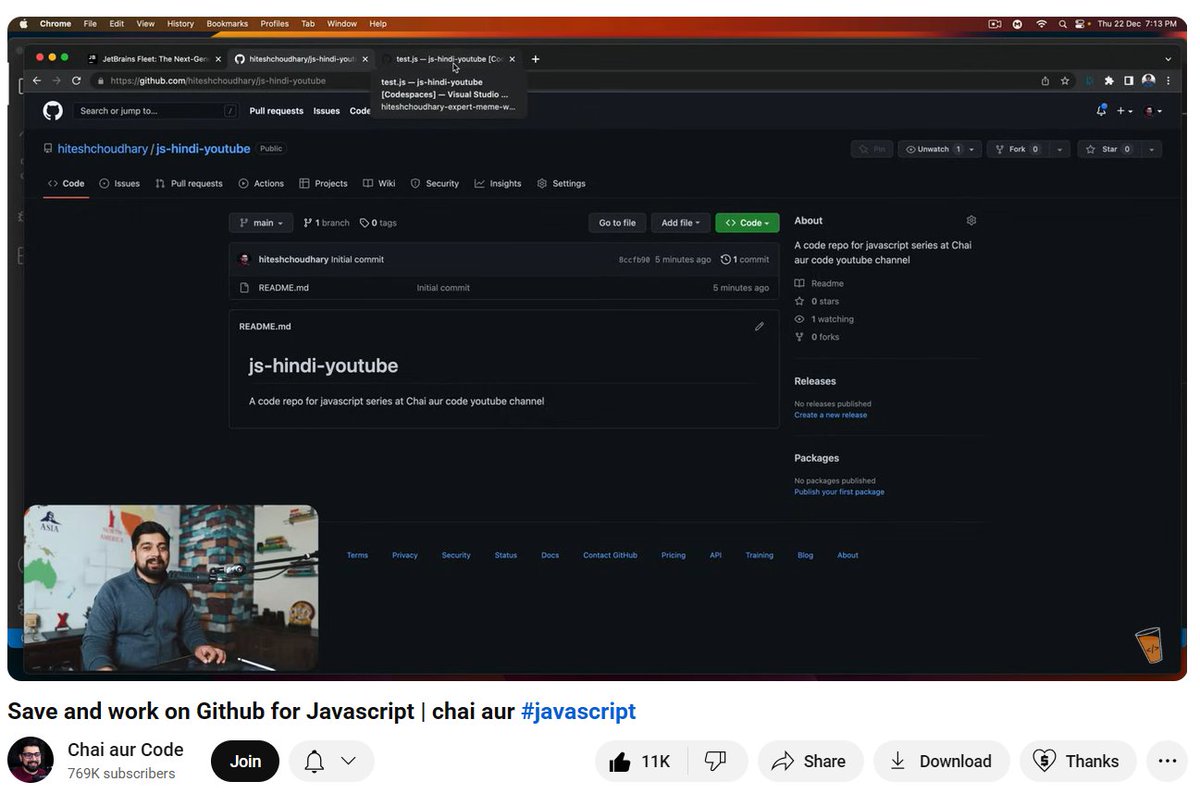Click the macOS Spotlight search icon

tap(1062, 23)
